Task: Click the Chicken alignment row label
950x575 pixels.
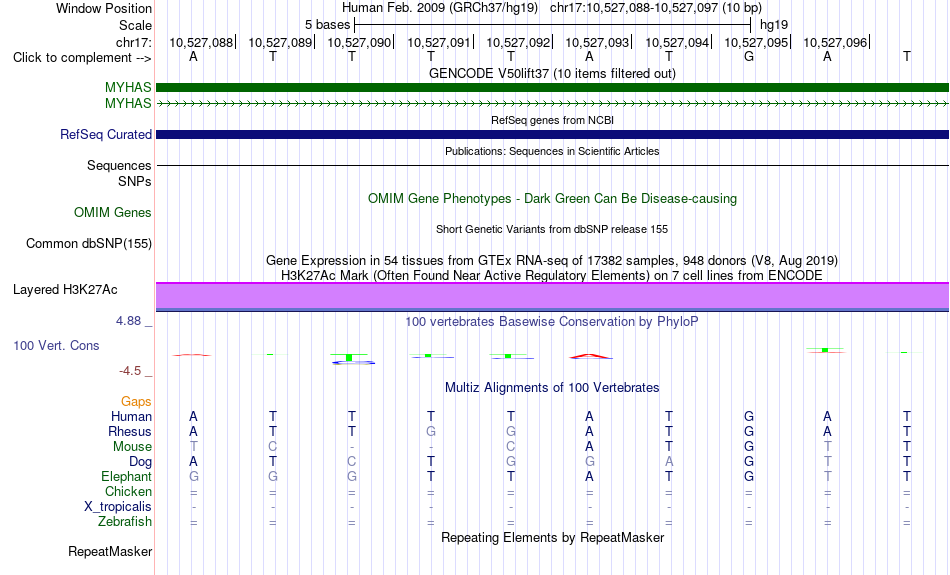Action: [128, 491]
